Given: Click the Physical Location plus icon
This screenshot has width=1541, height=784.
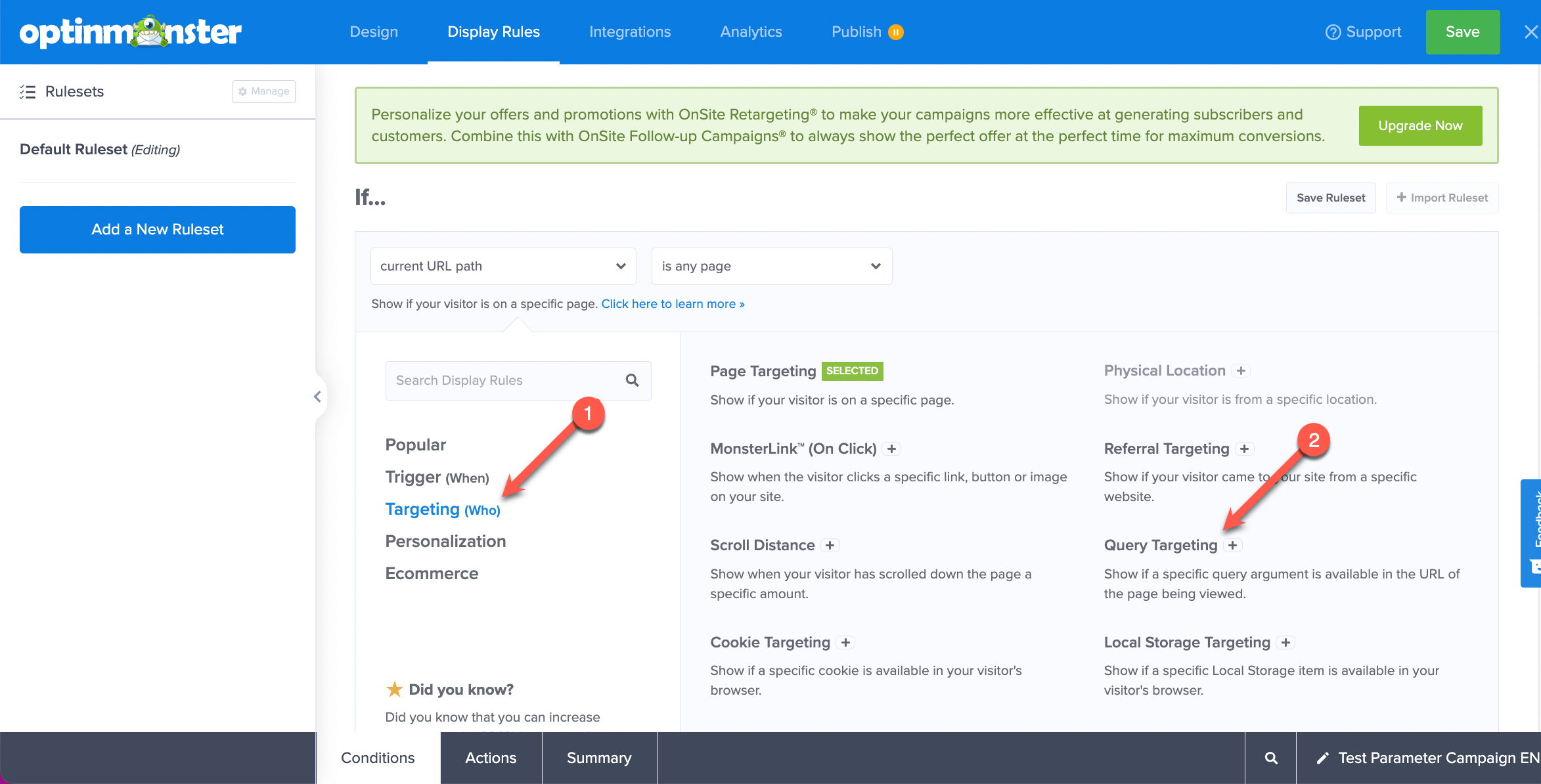Looking at the screenshot, I should click(1241, 371).
